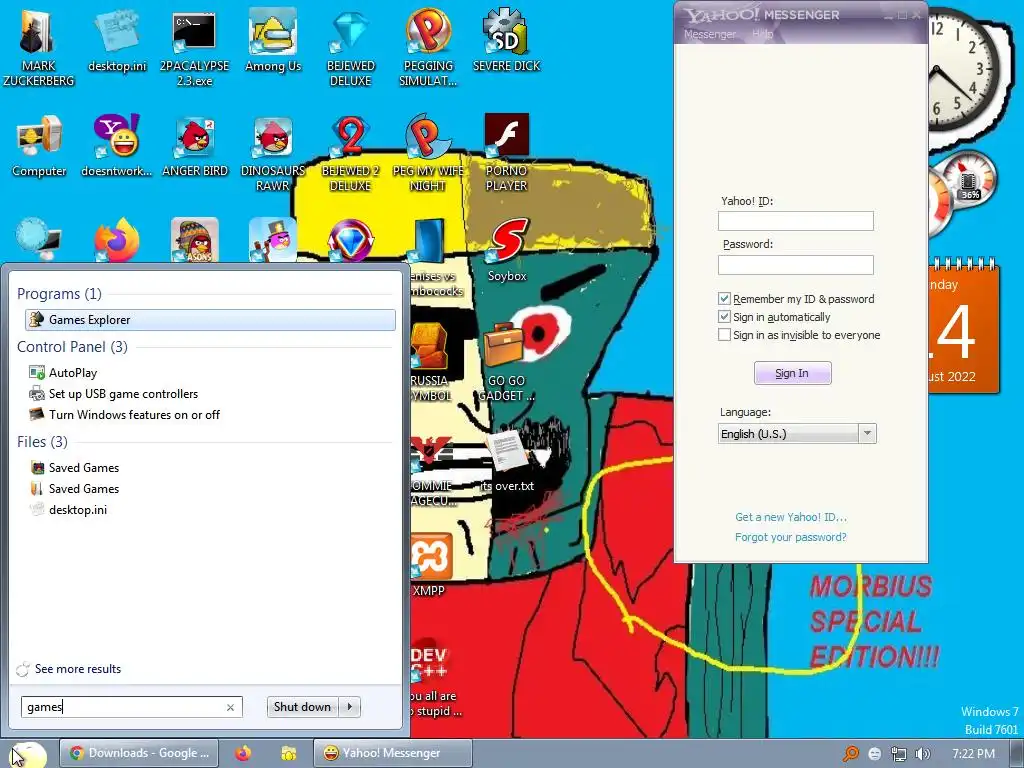Select the Computer desktop icon

pos(39,145)
